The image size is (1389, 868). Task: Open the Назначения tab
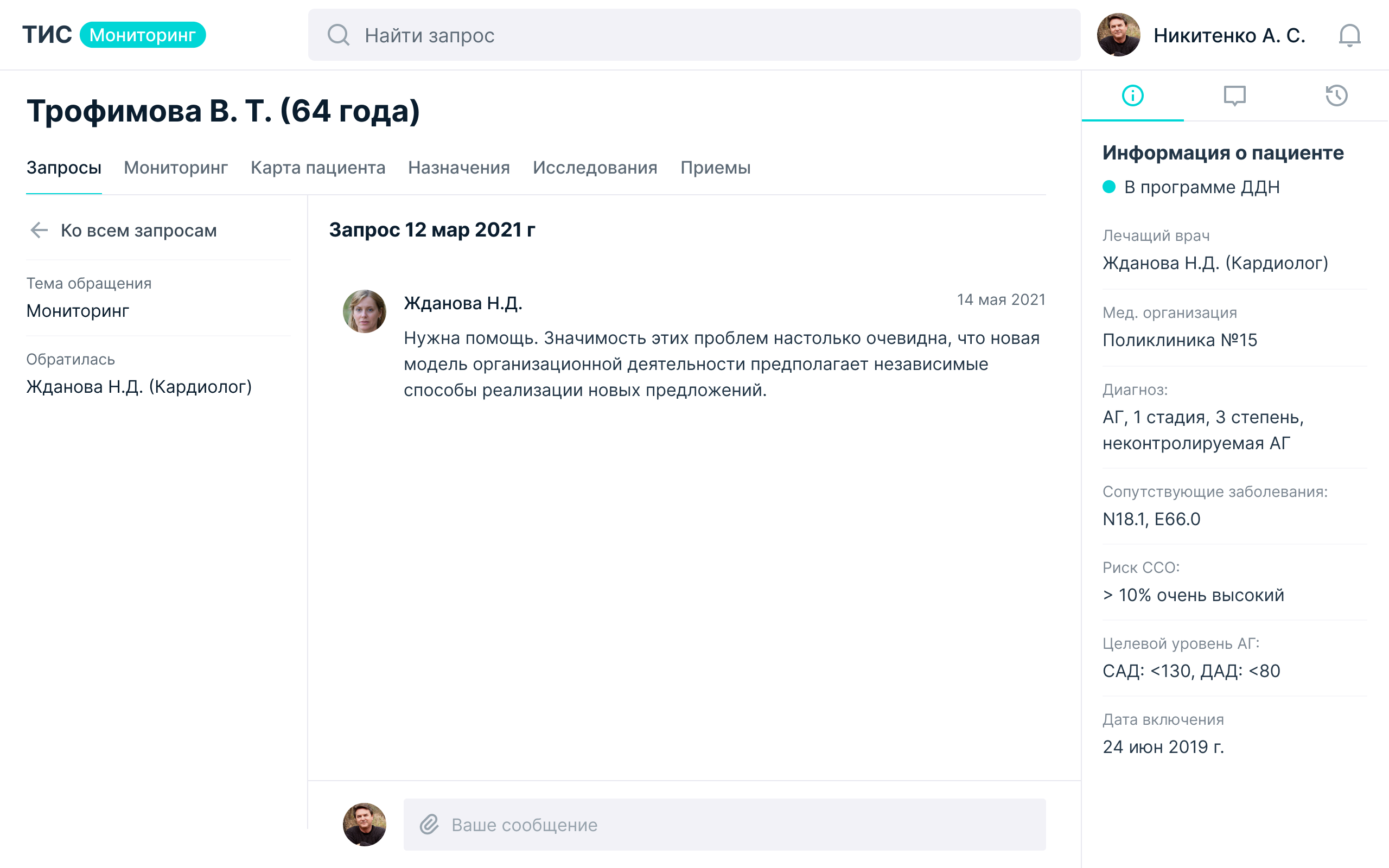point(458,168)
